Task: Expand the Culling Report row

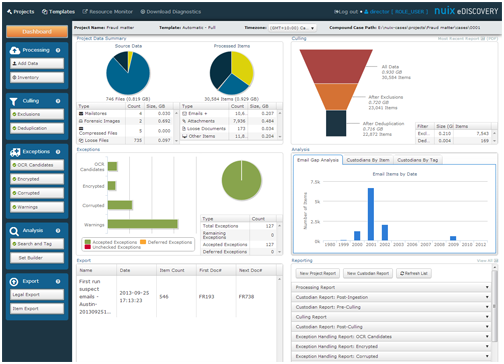Action: [x=392, y=317]
